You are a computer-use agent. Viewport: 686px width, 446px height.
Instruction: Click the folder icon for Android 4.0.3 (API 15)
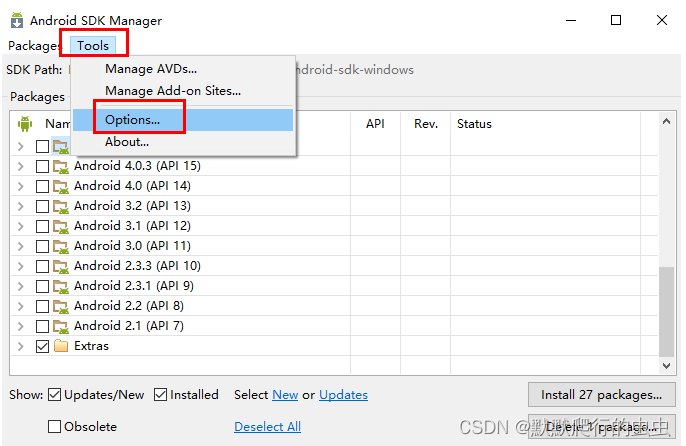click(x=61, y=166)
